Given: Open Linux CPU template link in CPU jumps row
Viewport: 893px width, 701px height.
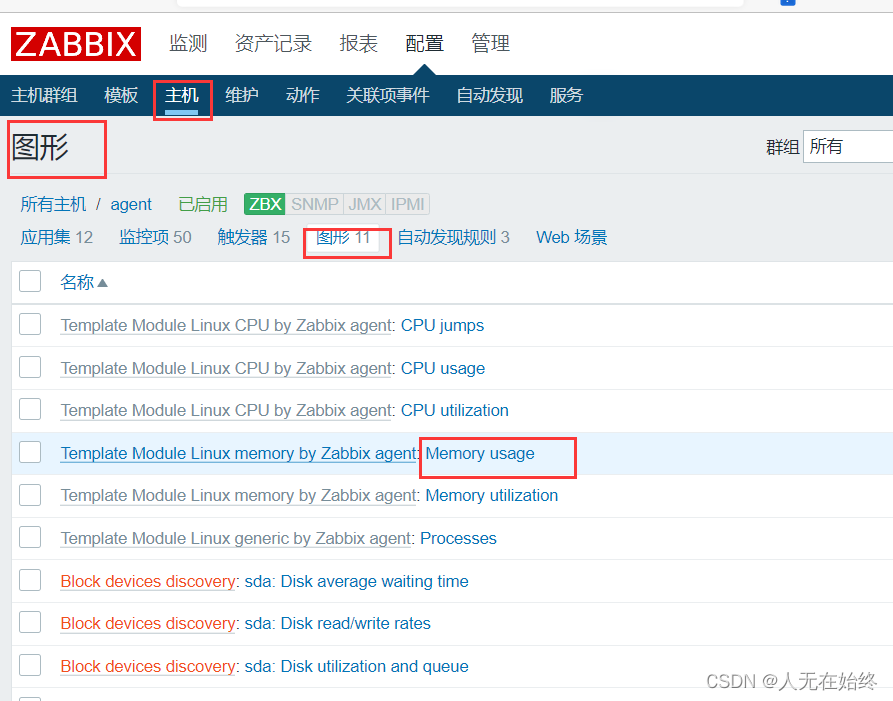Looking at the screenshot, I should pos(227,325).
